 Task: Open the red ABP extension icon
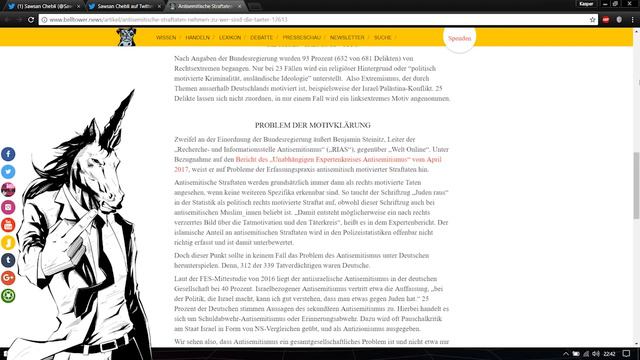click(x=606, y=19)
